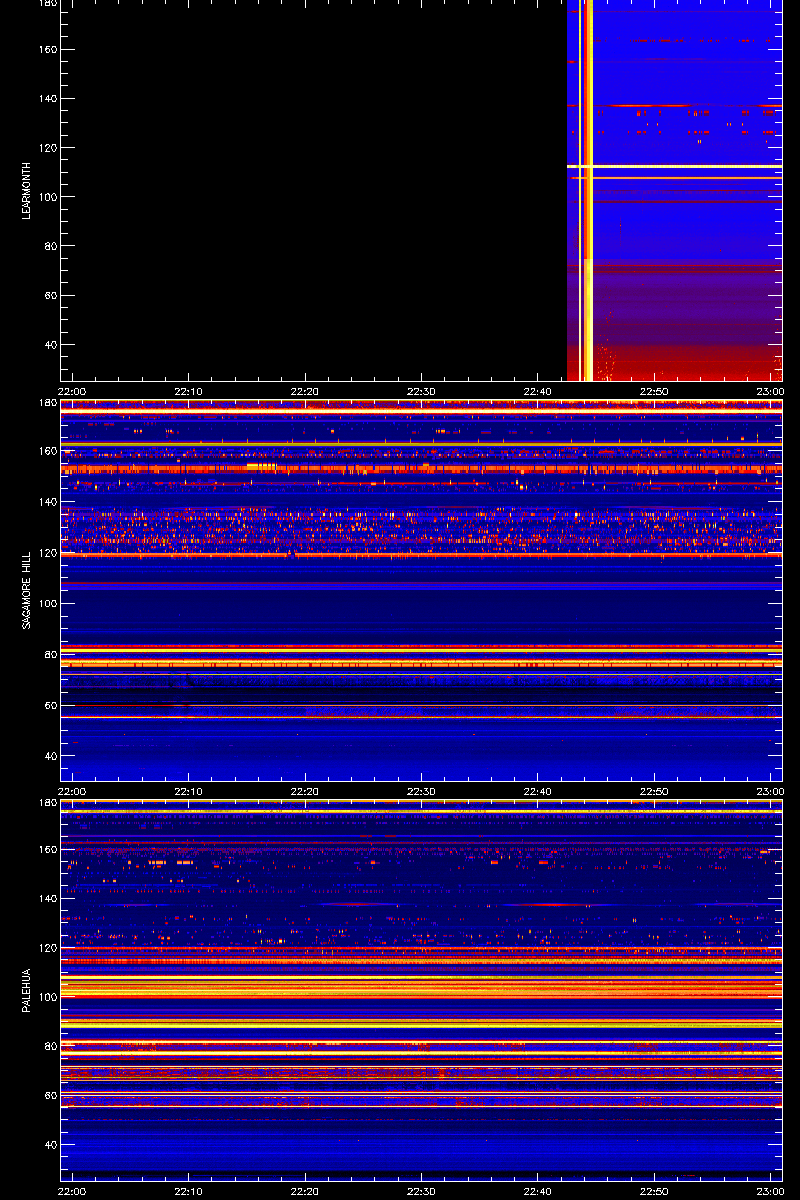Select the 60 tick label on Sagamore Hill axis

click(x=51, y=705)
